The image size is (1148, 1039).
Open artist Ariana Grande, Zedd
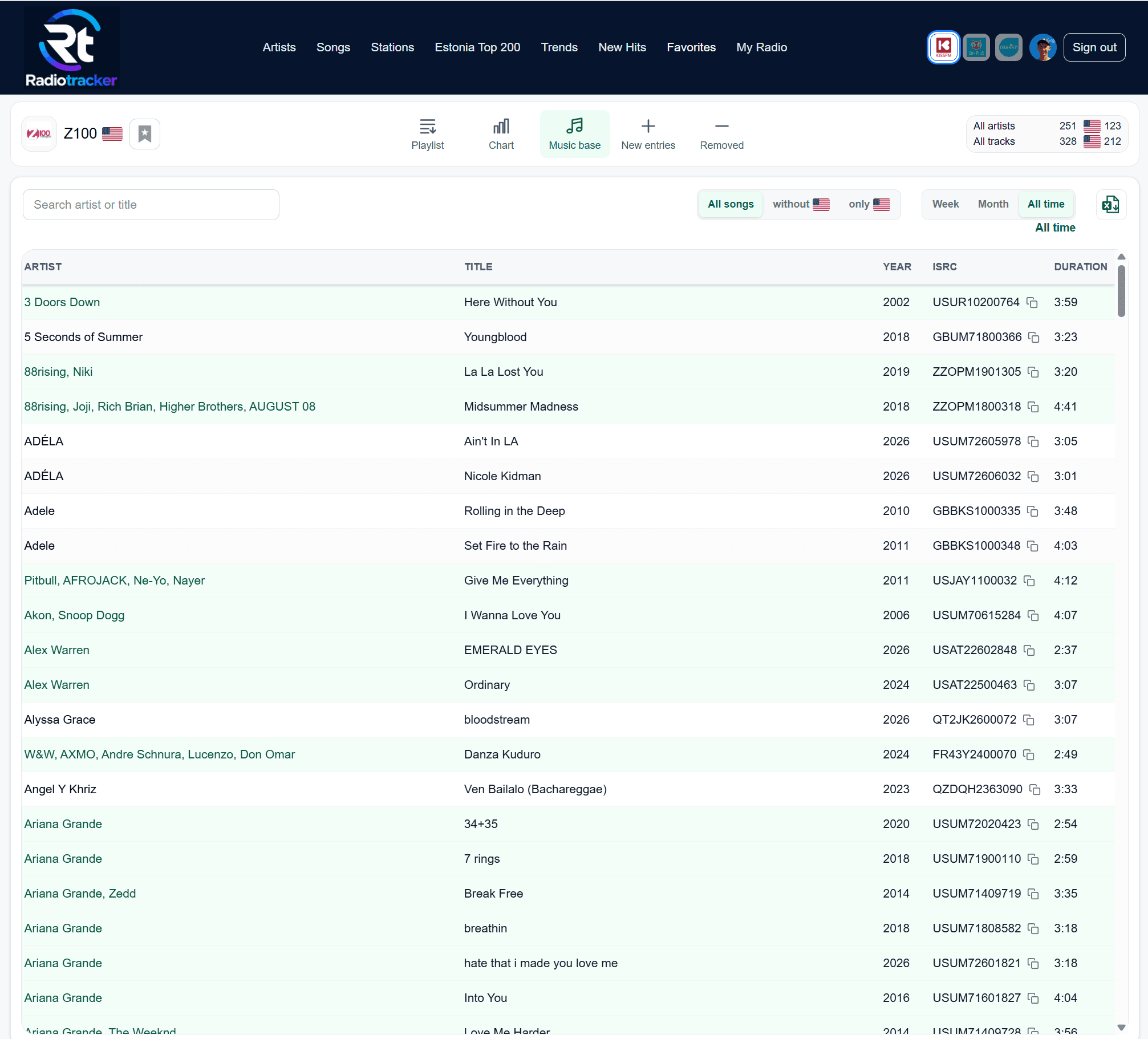[x=80, y=894]
